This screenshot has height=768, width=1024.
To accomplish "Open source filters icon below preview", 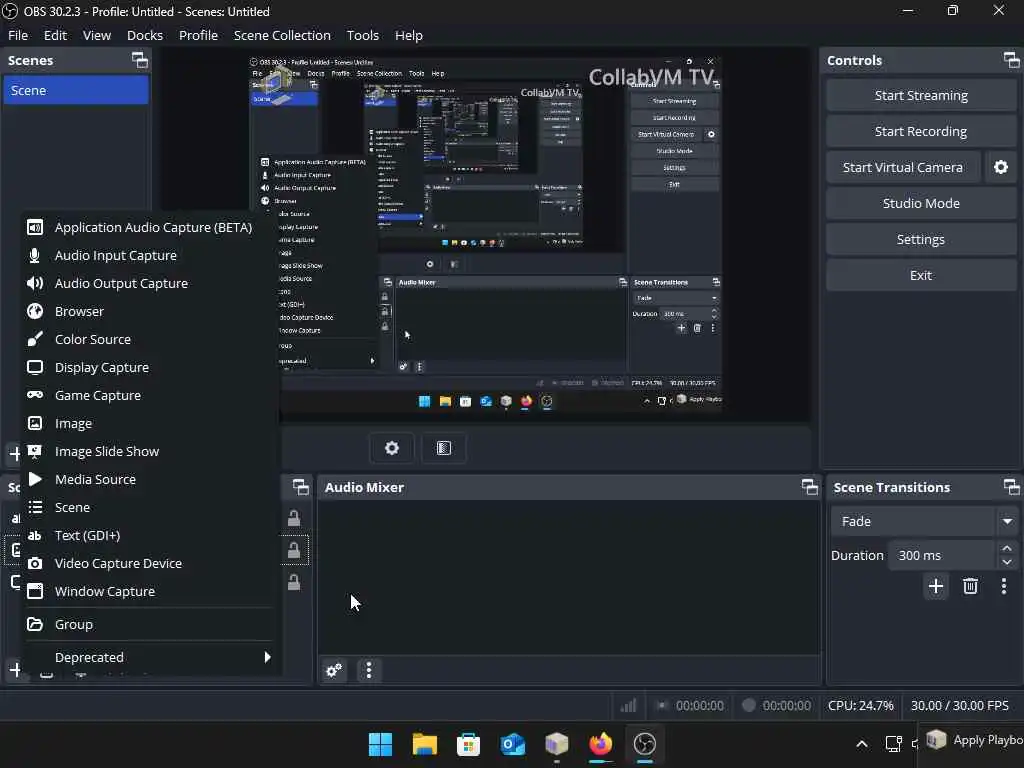I will (x=444, y=448).
